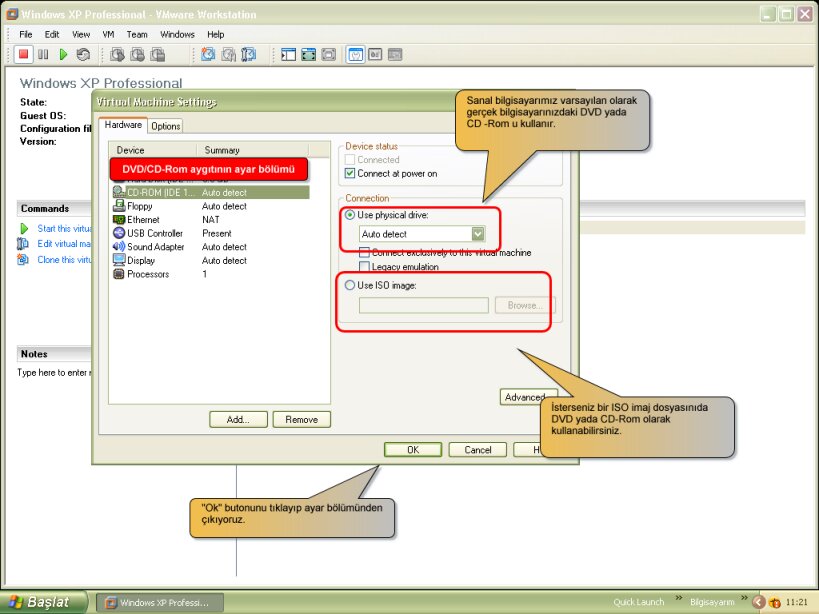This screenshot has width=819, height=614.
Task: Click the Suspend (pause) toolbar icon
Action: pyautogui.click(x=43, y=54)
